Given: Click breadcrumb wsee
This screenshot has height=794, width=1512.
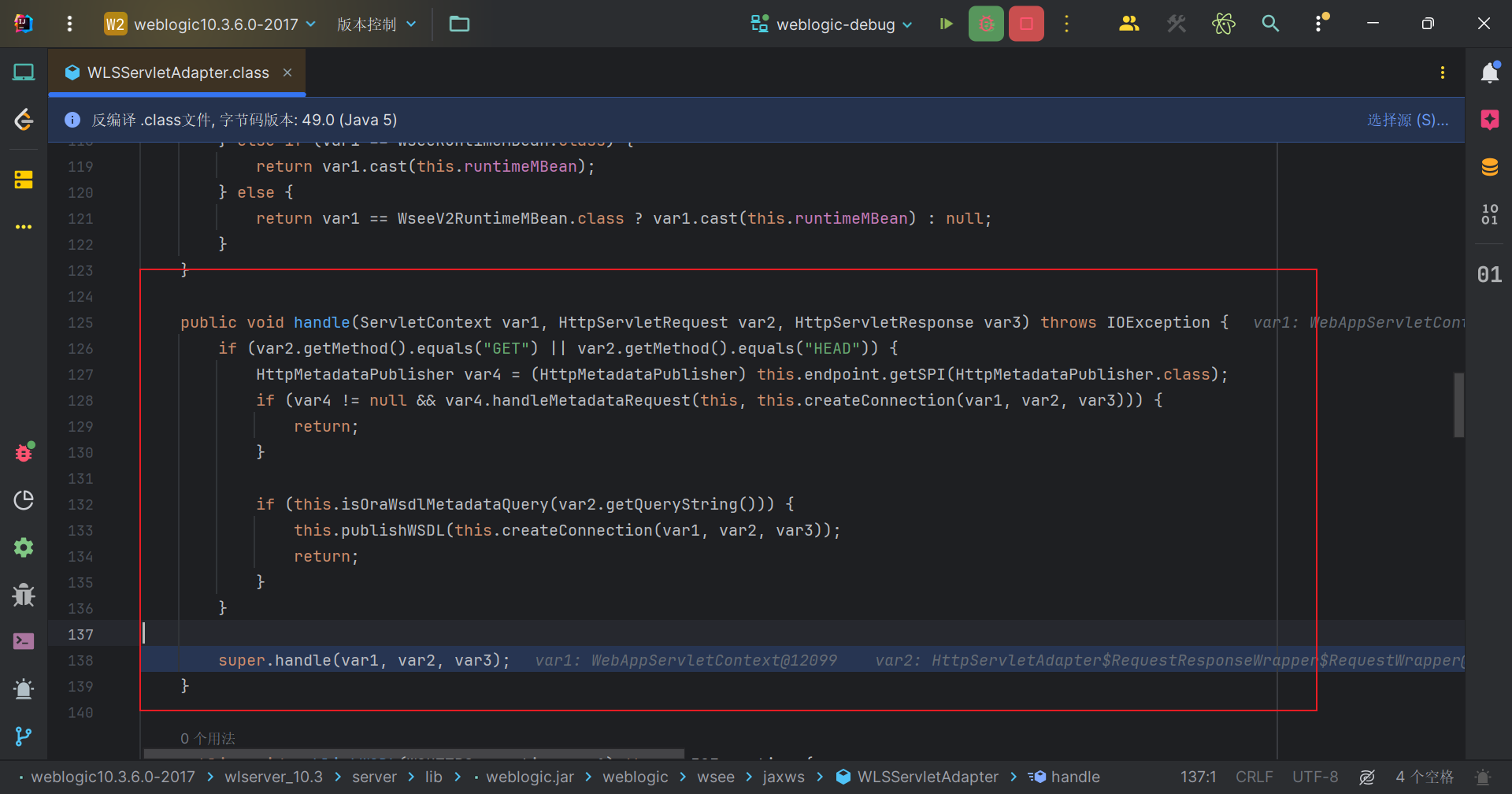Looking at the screenshot, I should 715,777.
